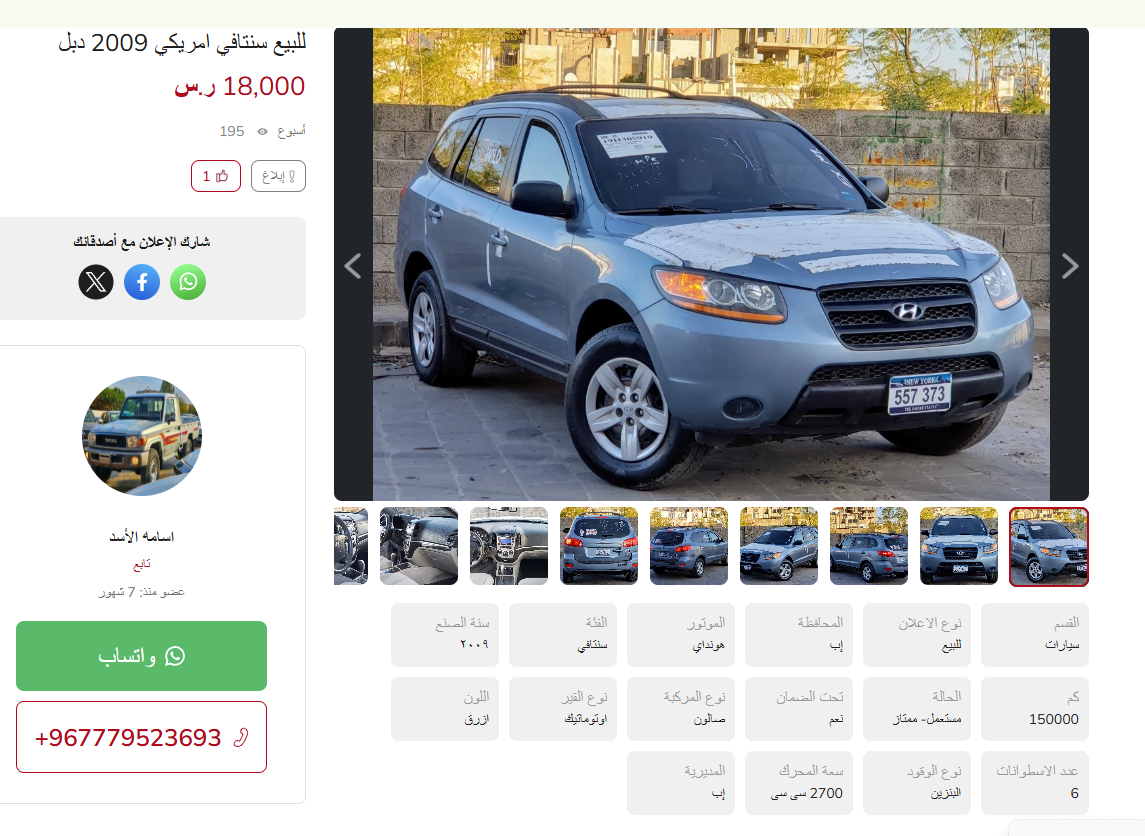Show previous photo with left arrow
Image resolution: width=1145 pixels, height=836 pixels.
[x=353, y=266]
